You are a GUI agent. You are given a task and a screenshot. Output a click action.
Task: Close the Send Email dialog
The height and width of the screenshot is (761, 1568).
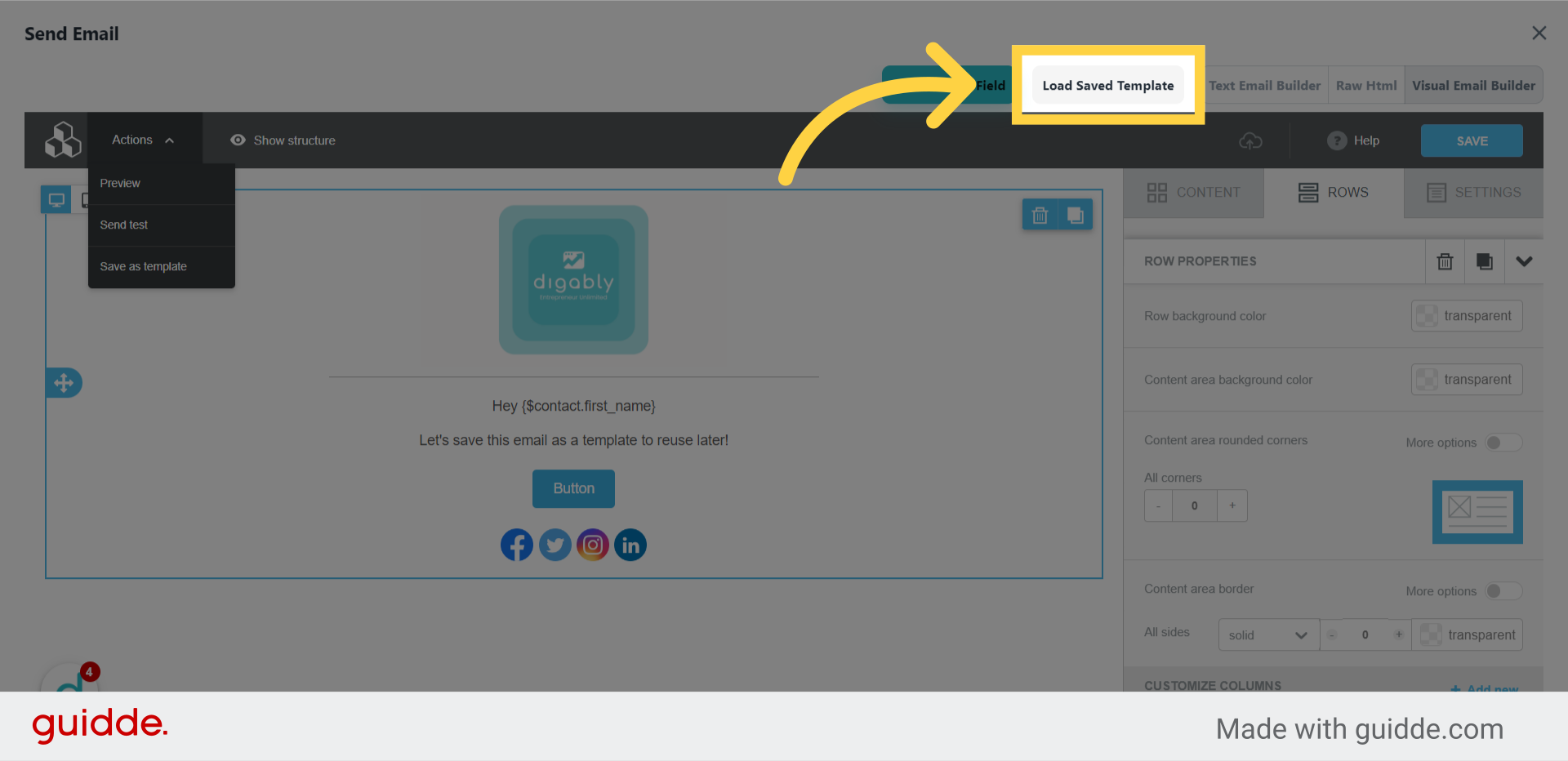[x=1539, y=33]
